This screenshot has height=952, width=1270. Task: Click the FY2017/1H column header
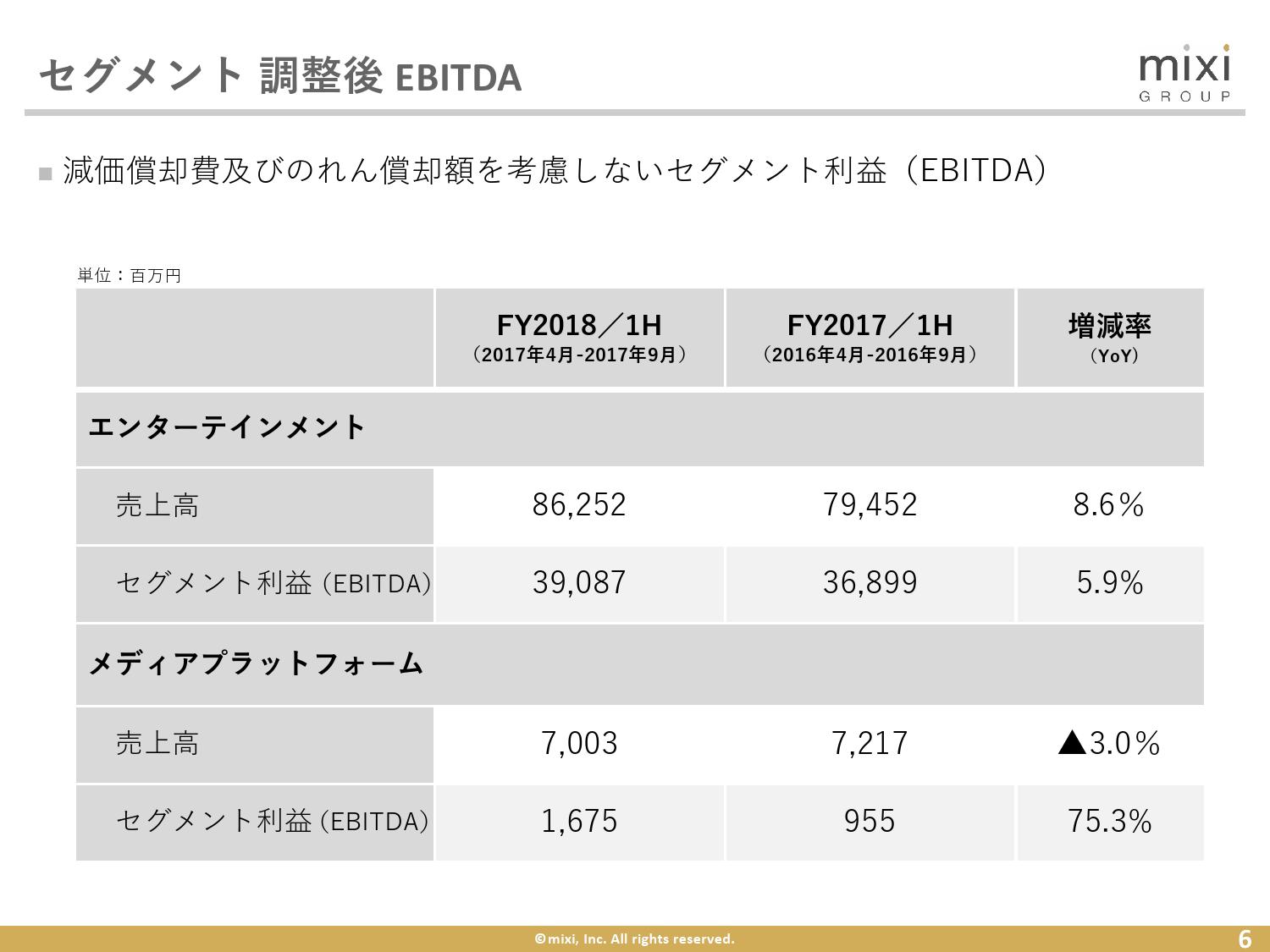pyautogui.click(x=870, y=338)
